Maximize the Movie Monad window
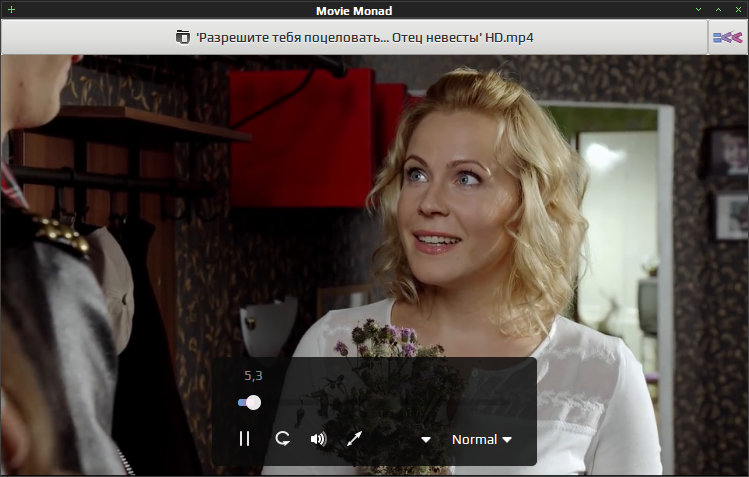 point(718,10)
